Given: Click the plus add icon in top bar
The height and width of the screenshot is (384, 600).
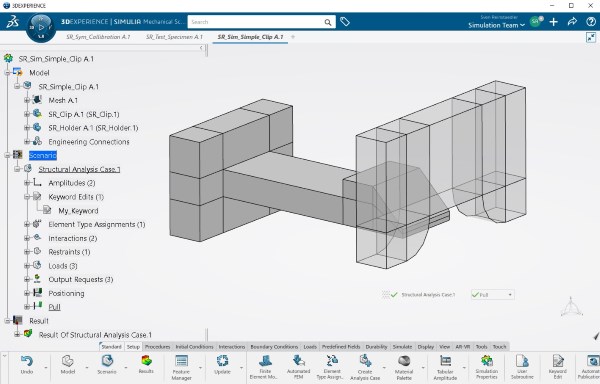Looking at the screenshot, I should pos(553,22).
